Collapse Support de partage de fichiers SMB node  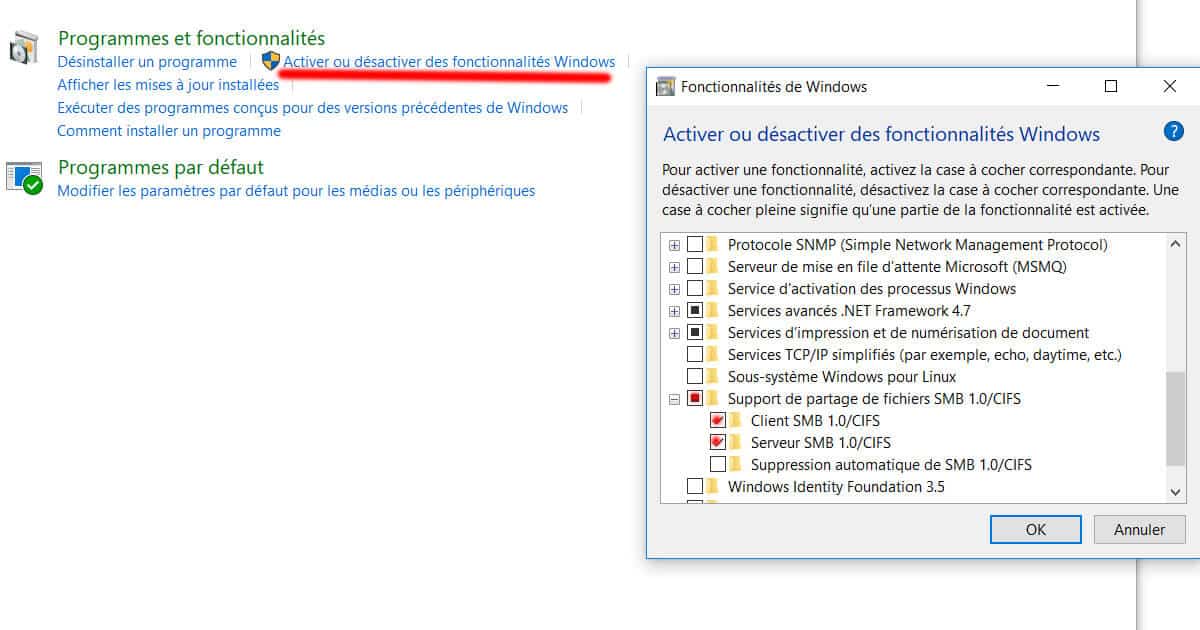(x=674, y=399)
